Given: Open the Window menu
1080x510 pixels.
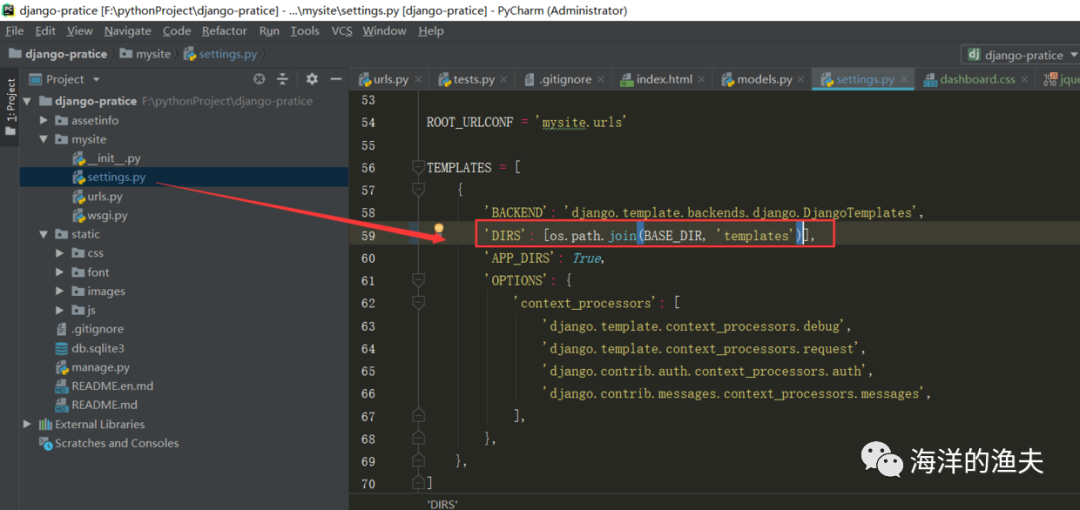Looking at the screenshot, I should (384, 31).
